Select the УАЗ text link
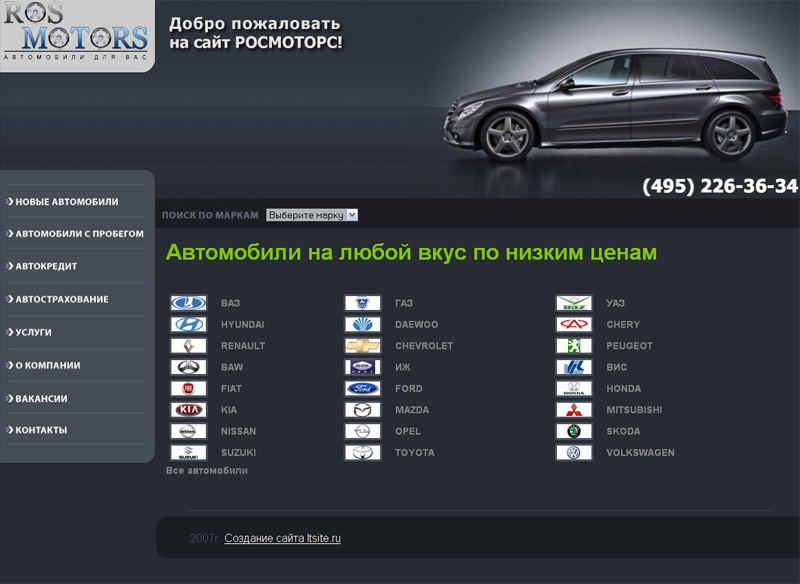Screen dimensions: 800x584 pyautogui.click(x=615, y=303)
